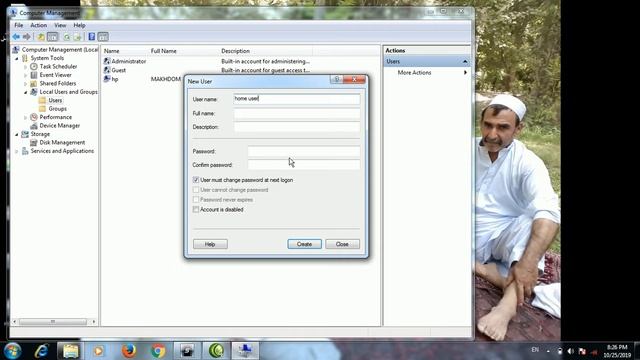Focus the Password input field
Image resolution: width=640 pixels, height=360 pixels.
coord(304,151)
